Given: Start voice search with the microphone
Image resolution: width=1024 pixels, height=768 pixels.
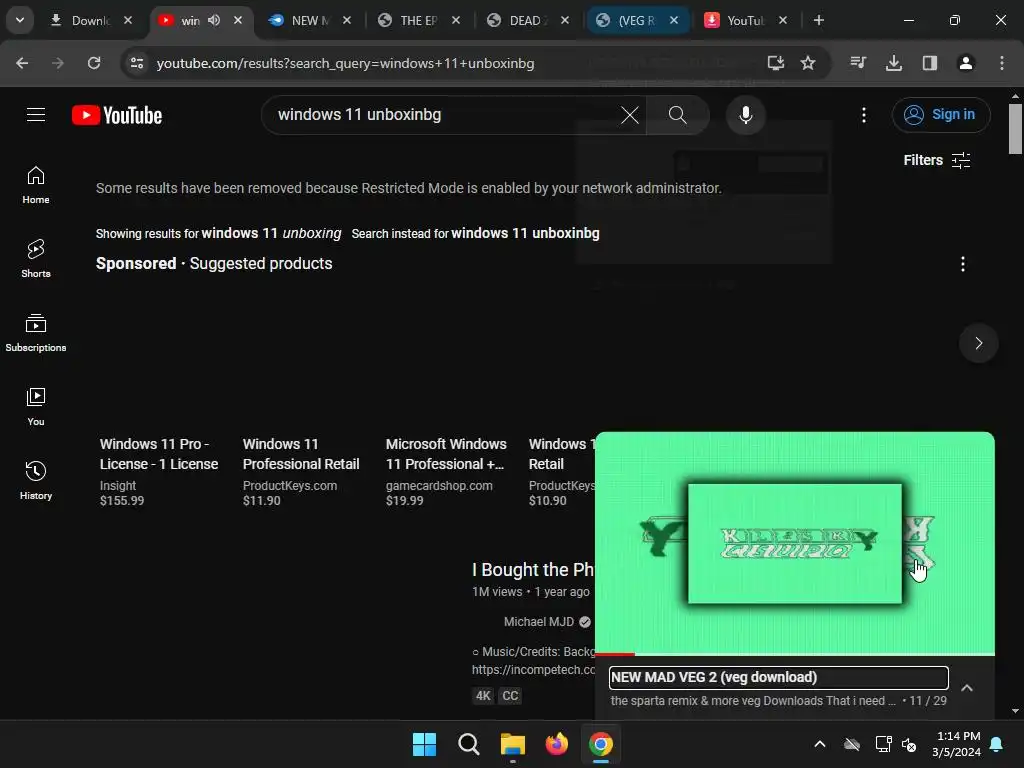Looking at the screenshot, I should pos(745,115).
